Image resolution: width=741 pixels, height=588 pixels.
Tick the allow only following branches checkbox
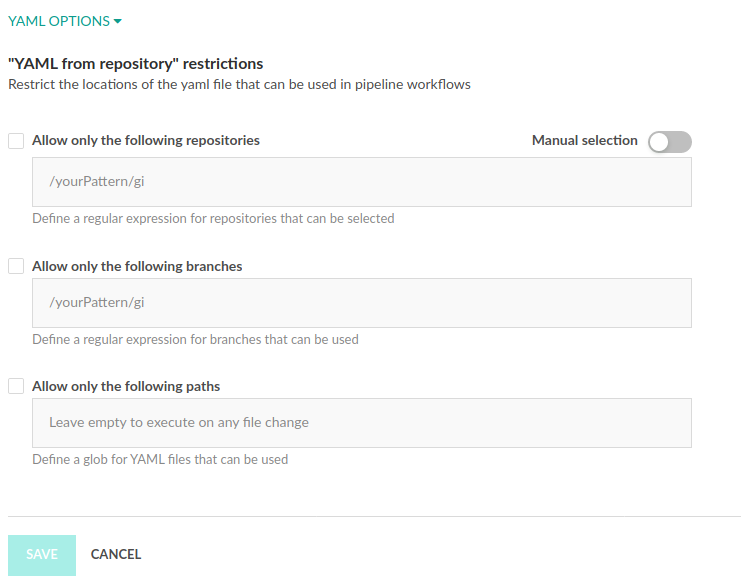[16, 267]
